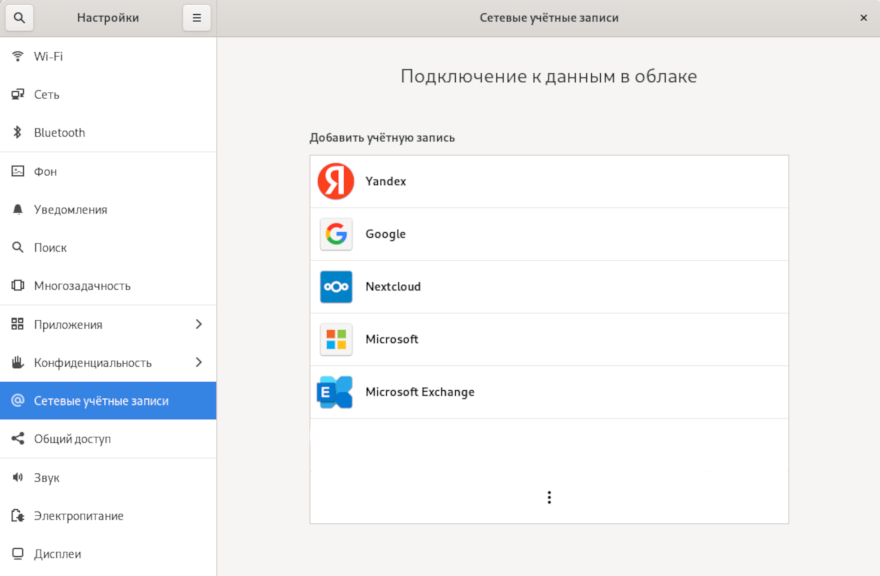Screen dimensions: 880x576
Task: Add a Nextcloud account
Action: tap(393, 287)
